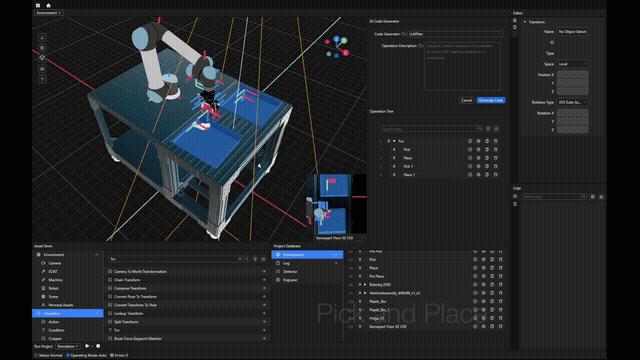Delete the For operation in Operation Tree
Image resolution: width=640 pixels, height=360 pixels.
[x=496, y=141]
